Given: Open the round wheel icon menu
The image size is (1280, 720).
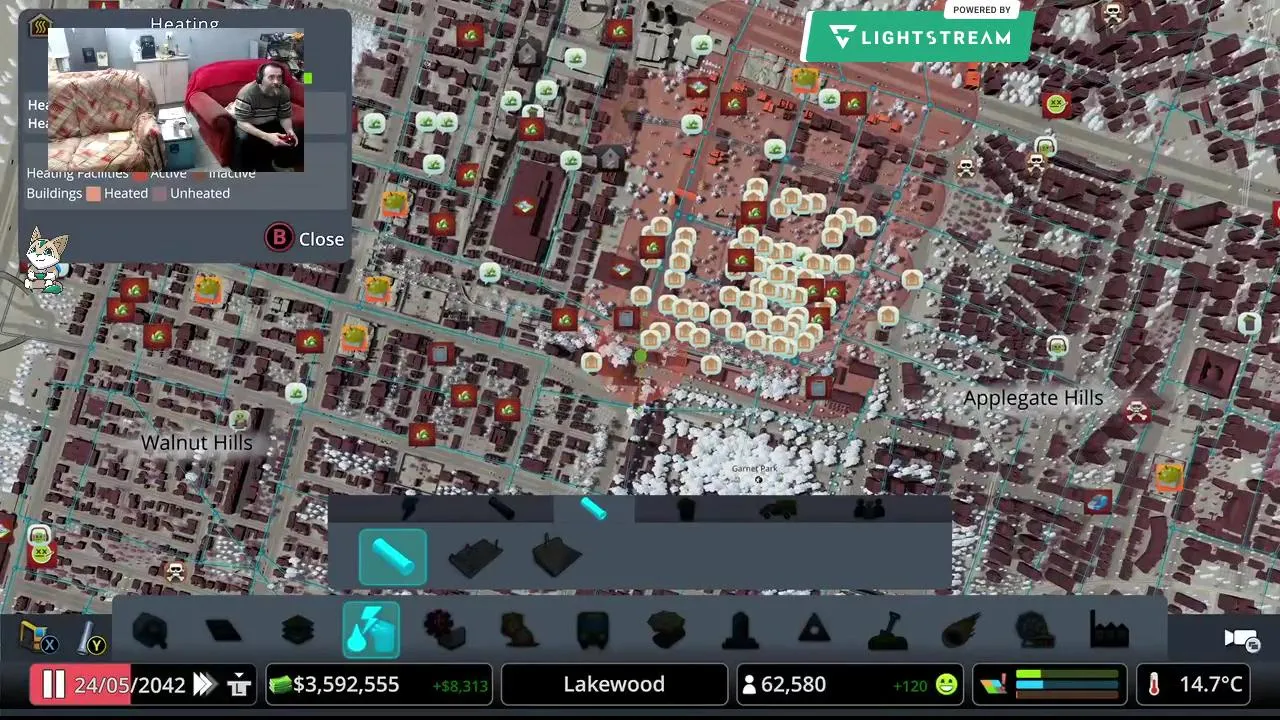Looking at the screenshot, I should pos(1035,630).
